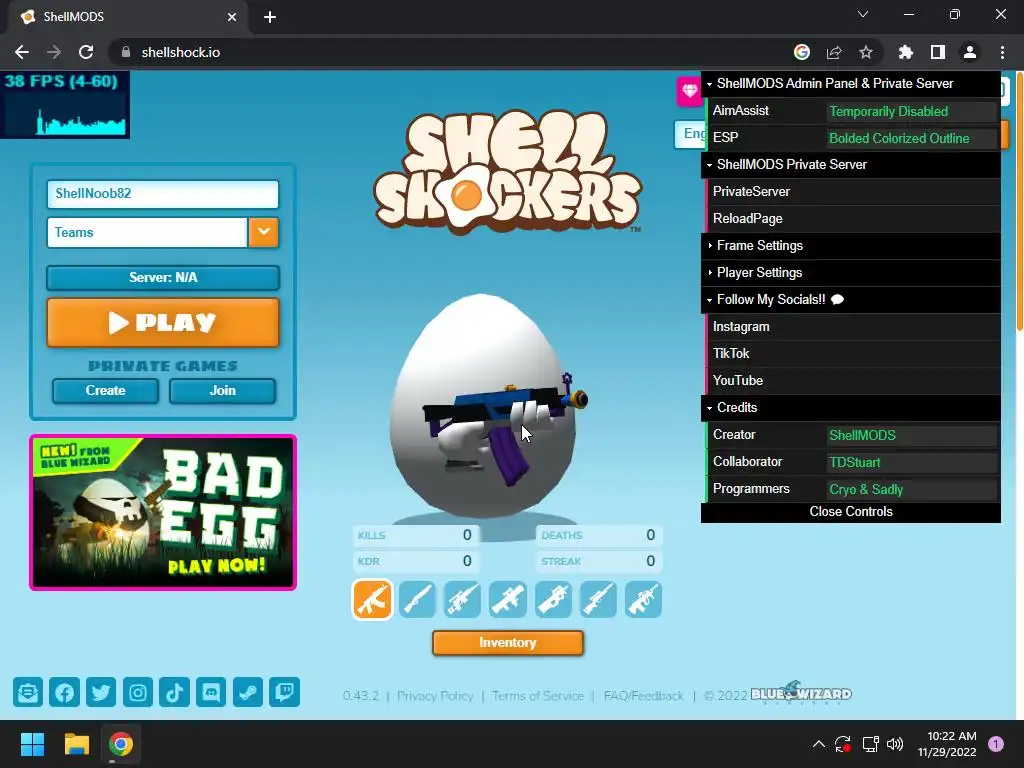Open the Twitter social icon
The image size is (1024, 768).
[x=101, y=692]
